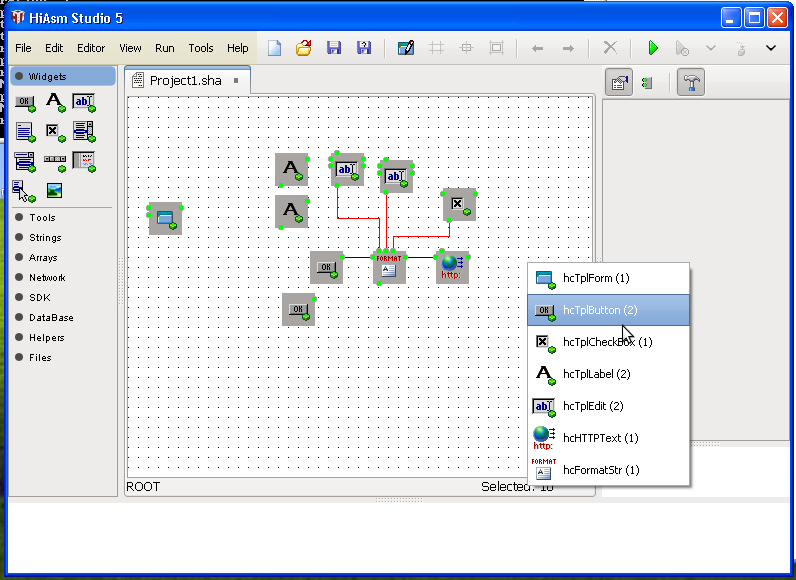Select the Label widget in palette
The image size is (796, 580).
(x=55, y=102)
